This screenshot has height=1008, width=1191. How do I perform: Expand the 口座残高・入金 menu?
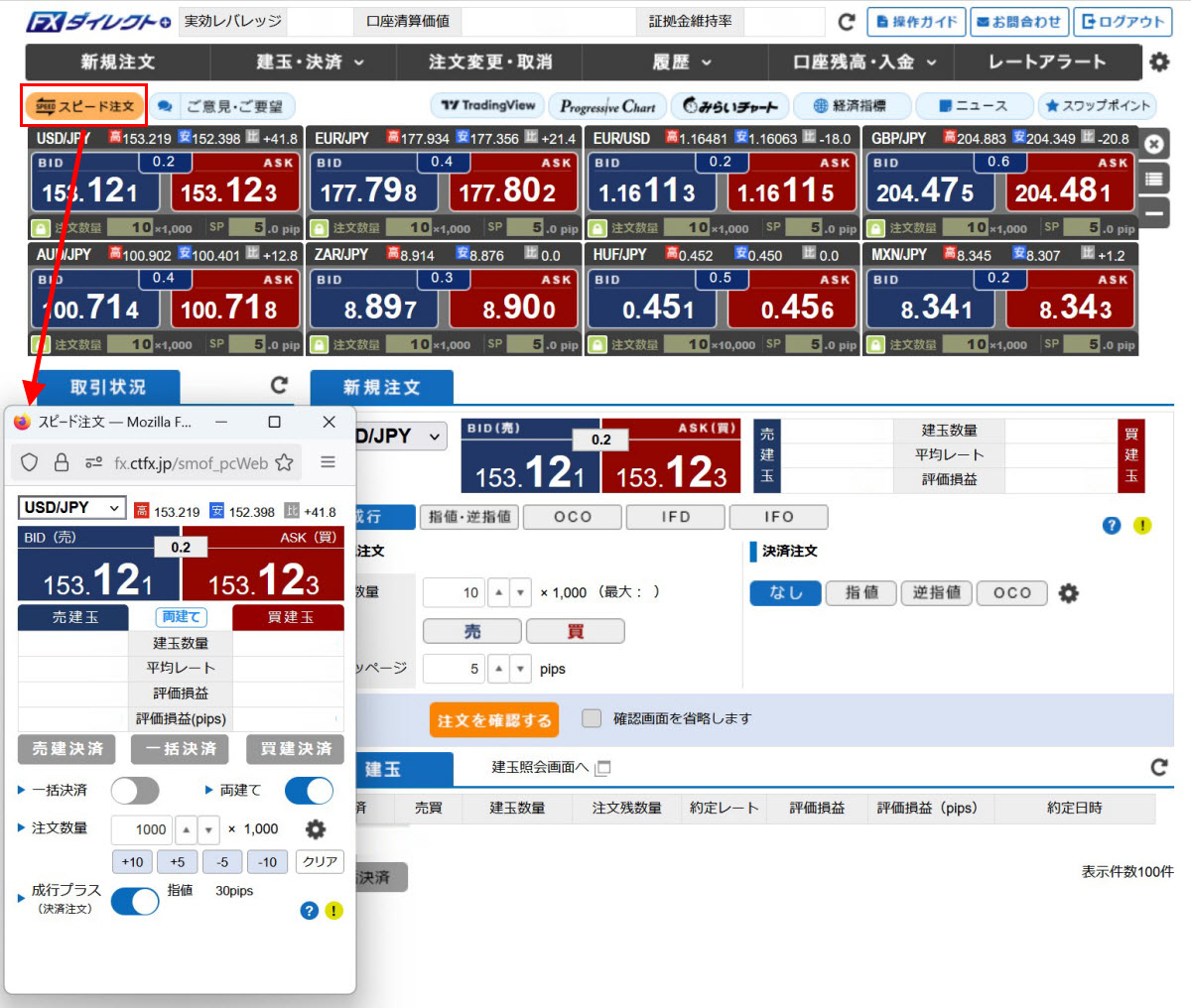point(863,63)
